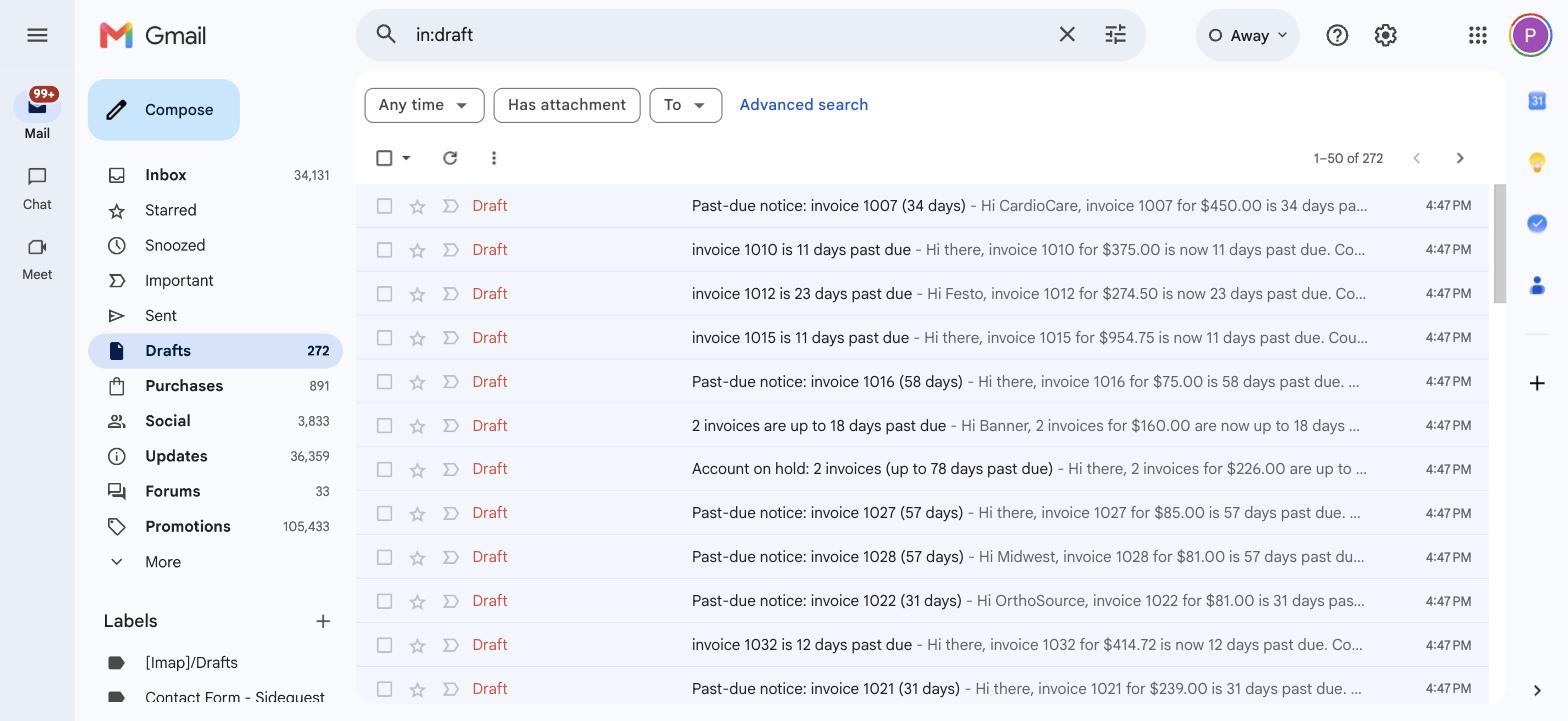
Task: Tick the master select checkbox
Action: pos(384,158)
